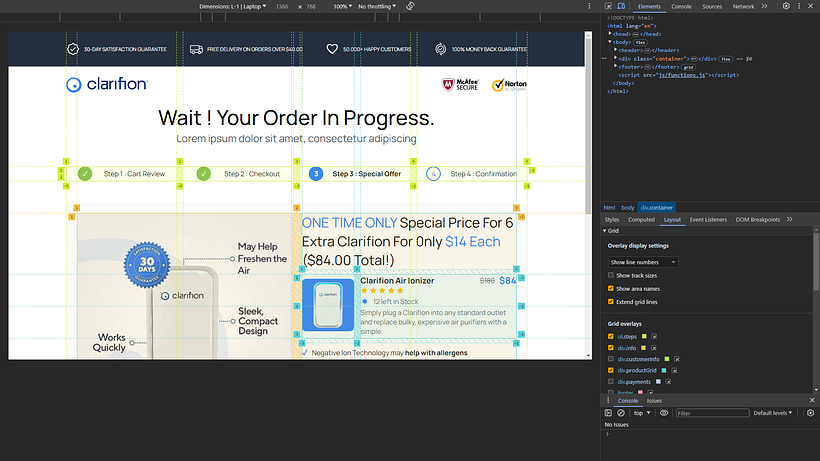Screen dimensions: 820x461
Task: Reveal div.customerInfo element in Elements panel
Action: 677,359
